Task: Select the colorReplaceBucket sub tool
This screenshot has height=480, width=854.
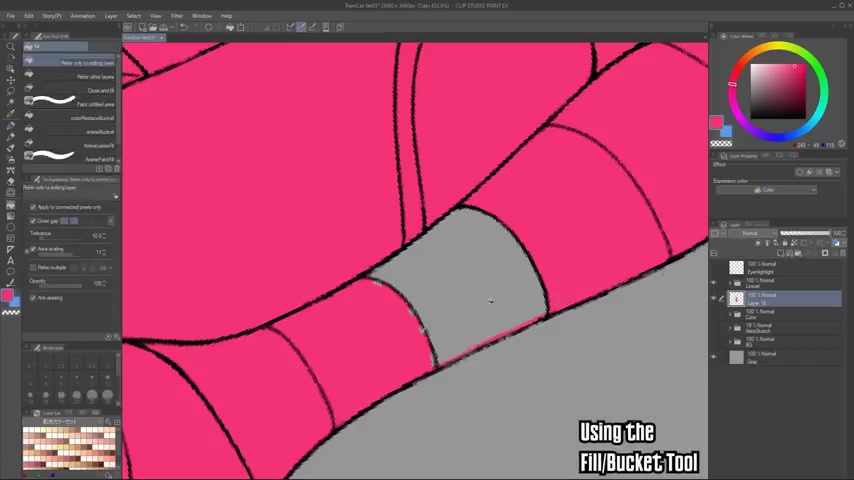Action: click(69, 117)
